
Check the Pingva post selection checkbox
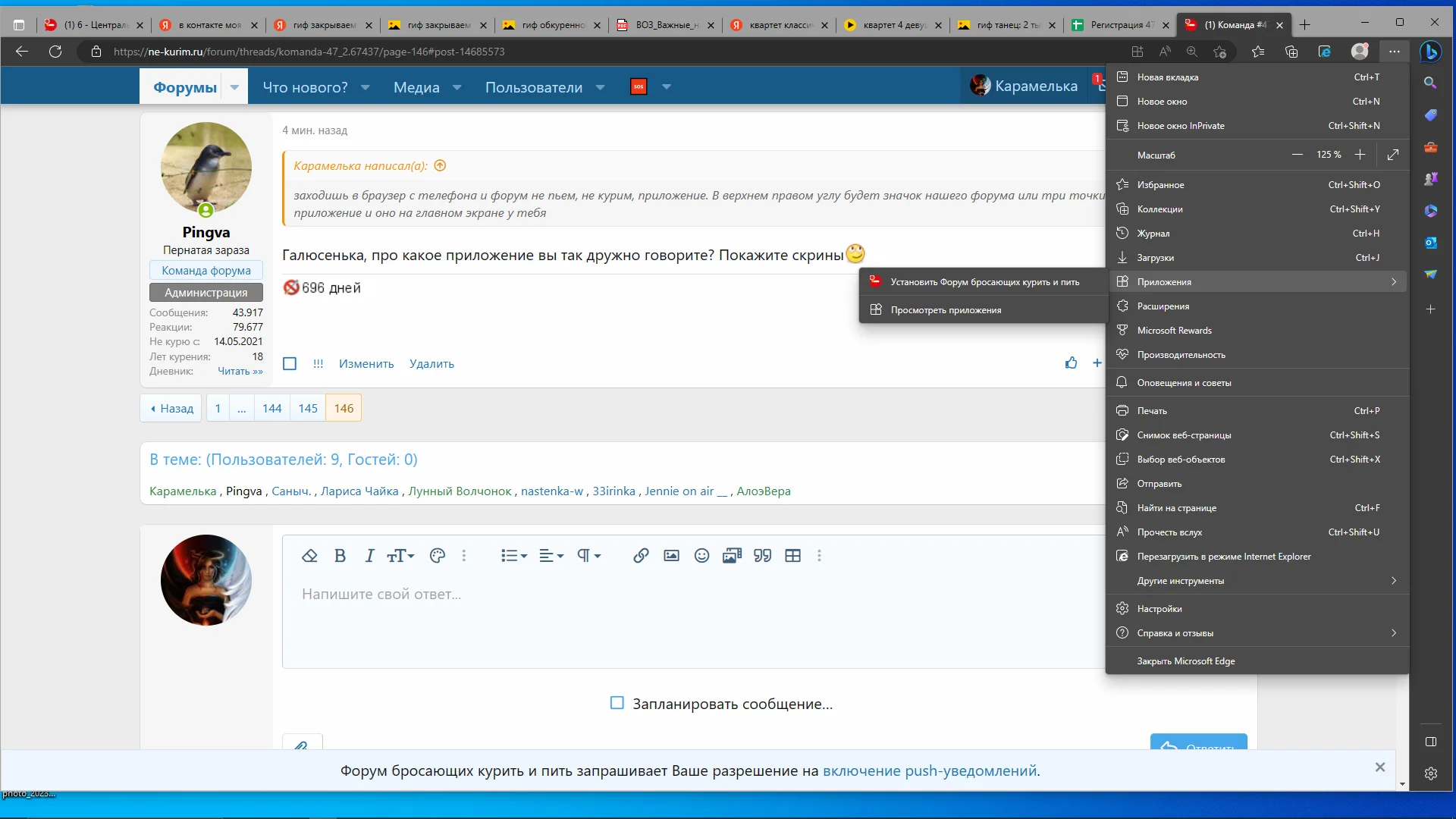[290, 364]
